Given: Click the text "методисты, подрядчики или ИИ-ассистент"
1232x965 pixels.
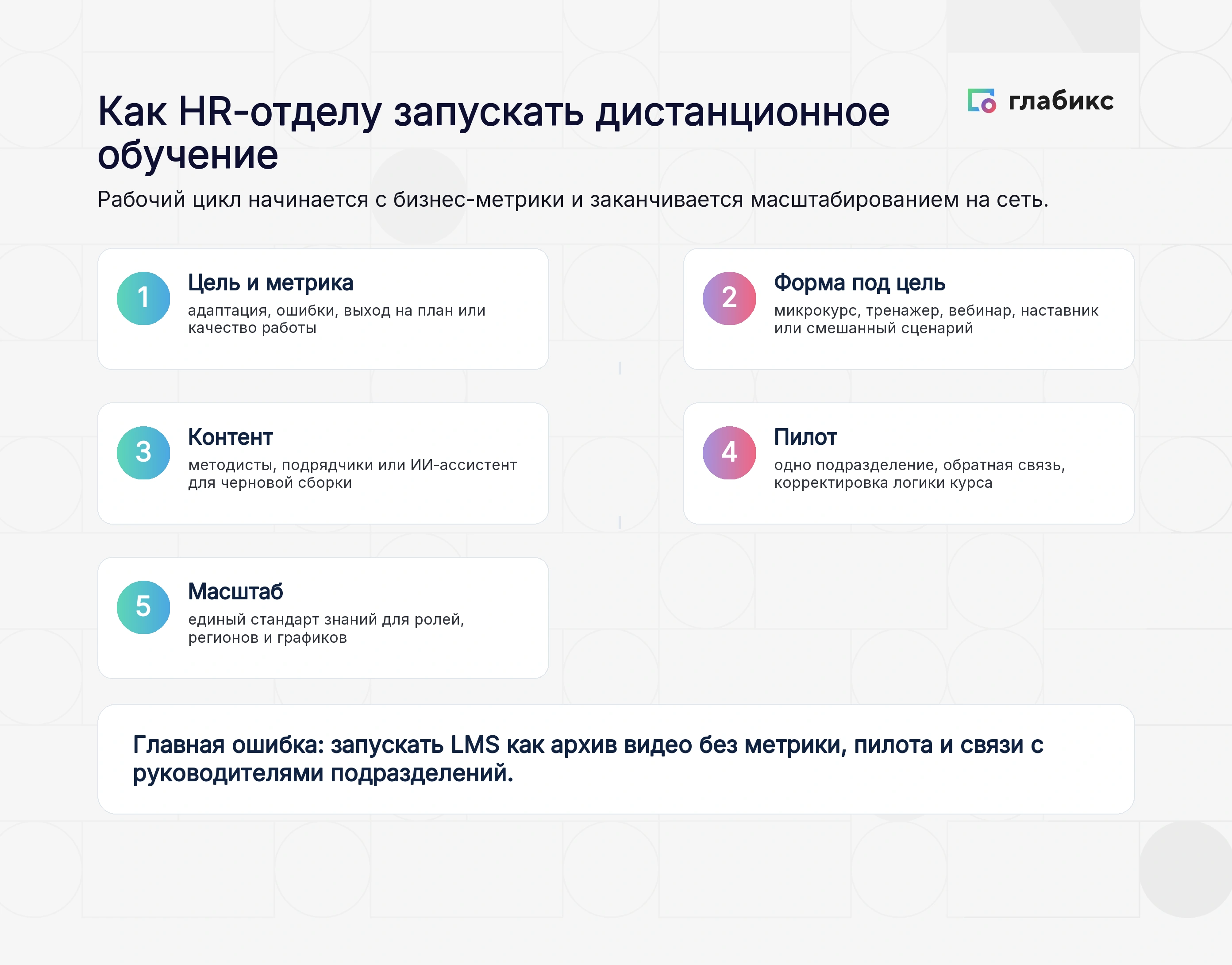Looking at the screenshot, I should 353,465.
